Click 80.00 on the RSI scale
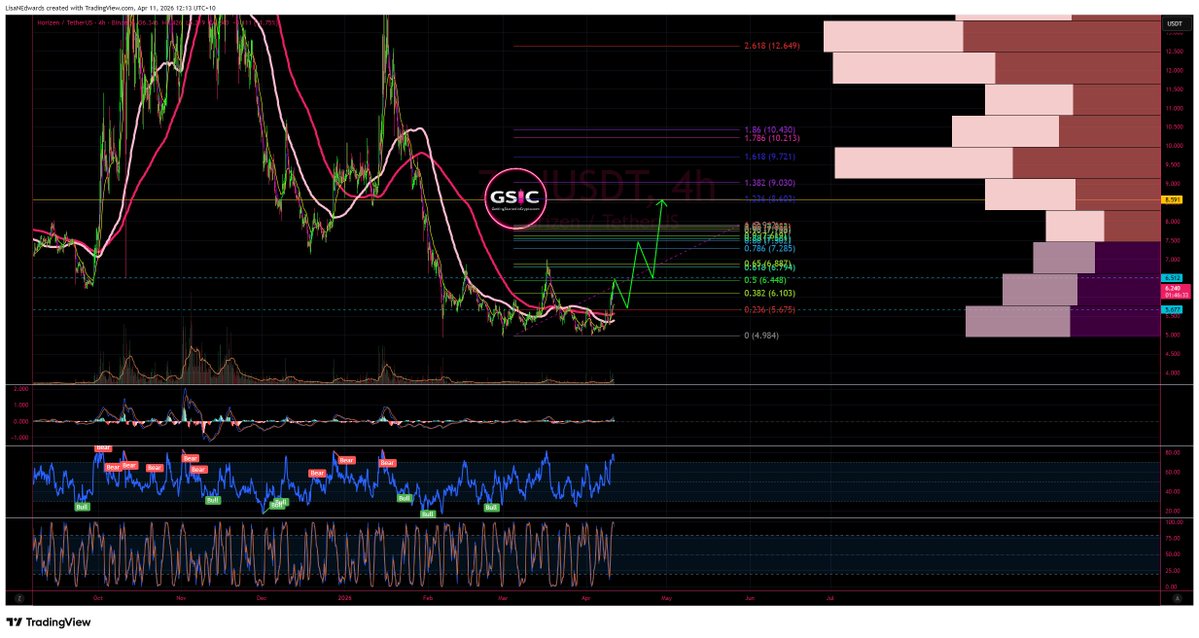1199x638 pixels. point(1174,453)
